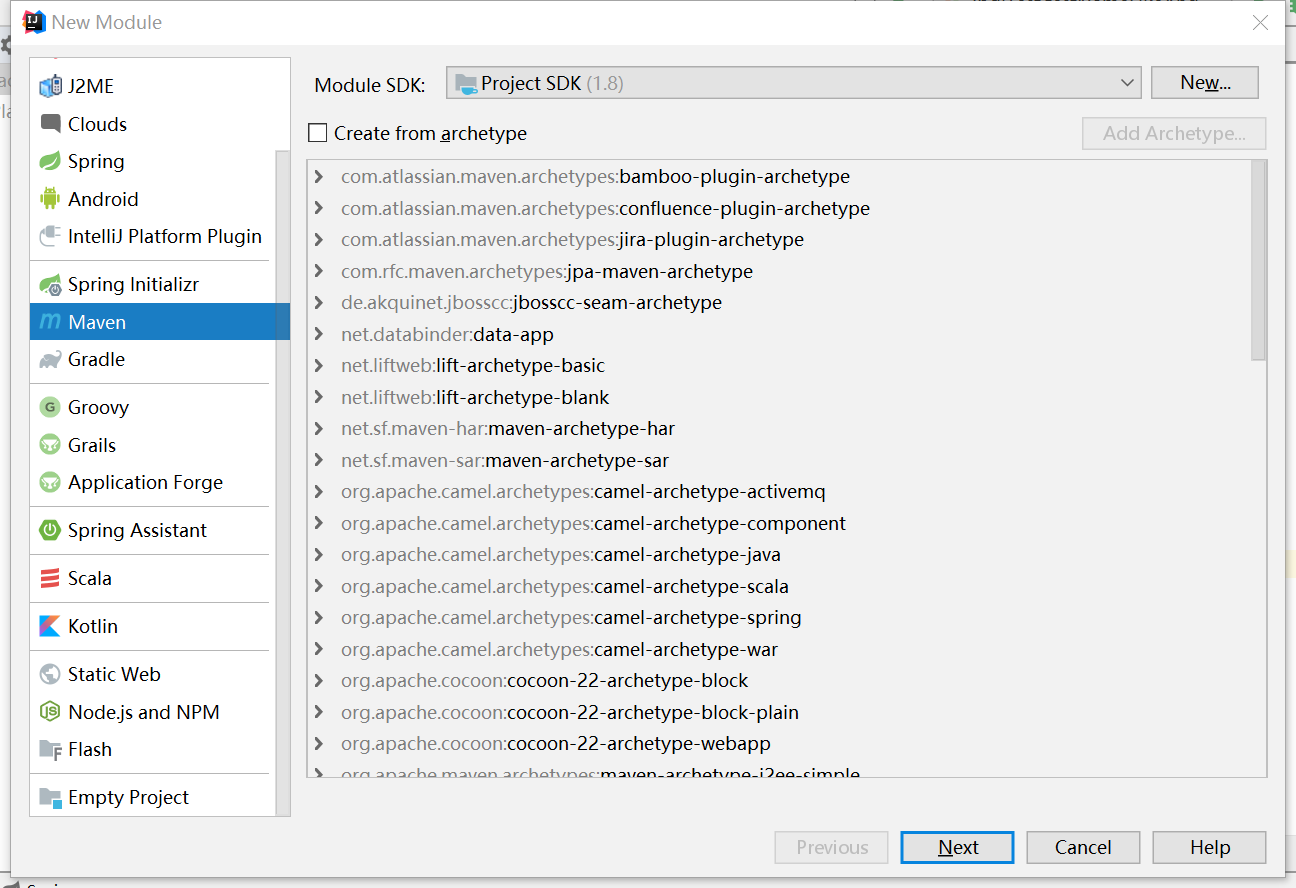Select Kotlin module type label

tap(93, 626)
